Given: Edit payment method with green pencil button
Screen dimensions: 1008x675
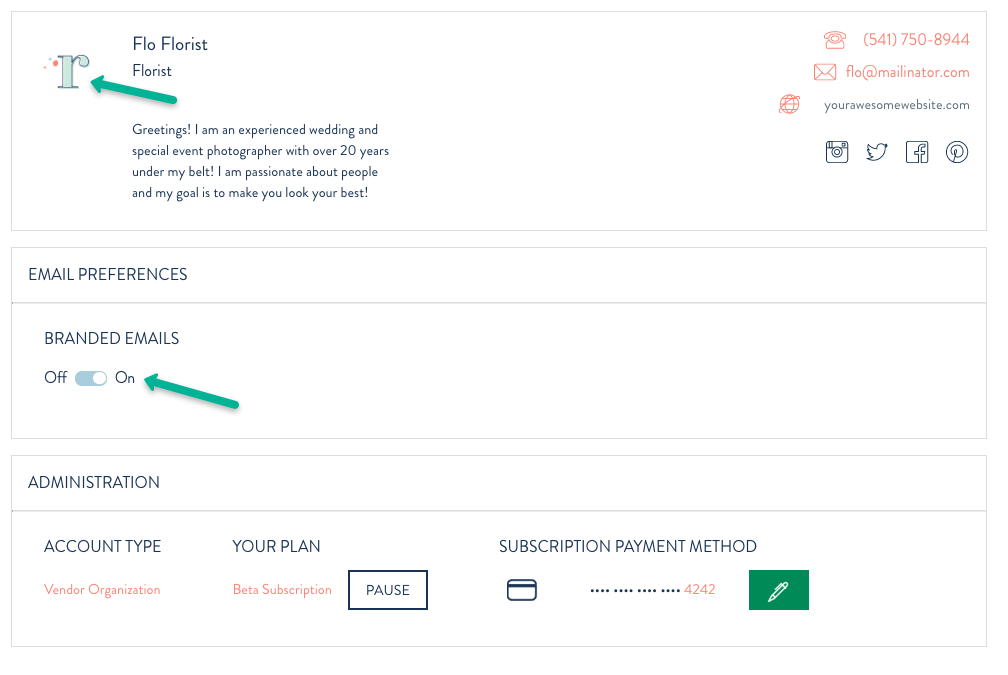Looking at the screenshot, I should coord(778,590).
